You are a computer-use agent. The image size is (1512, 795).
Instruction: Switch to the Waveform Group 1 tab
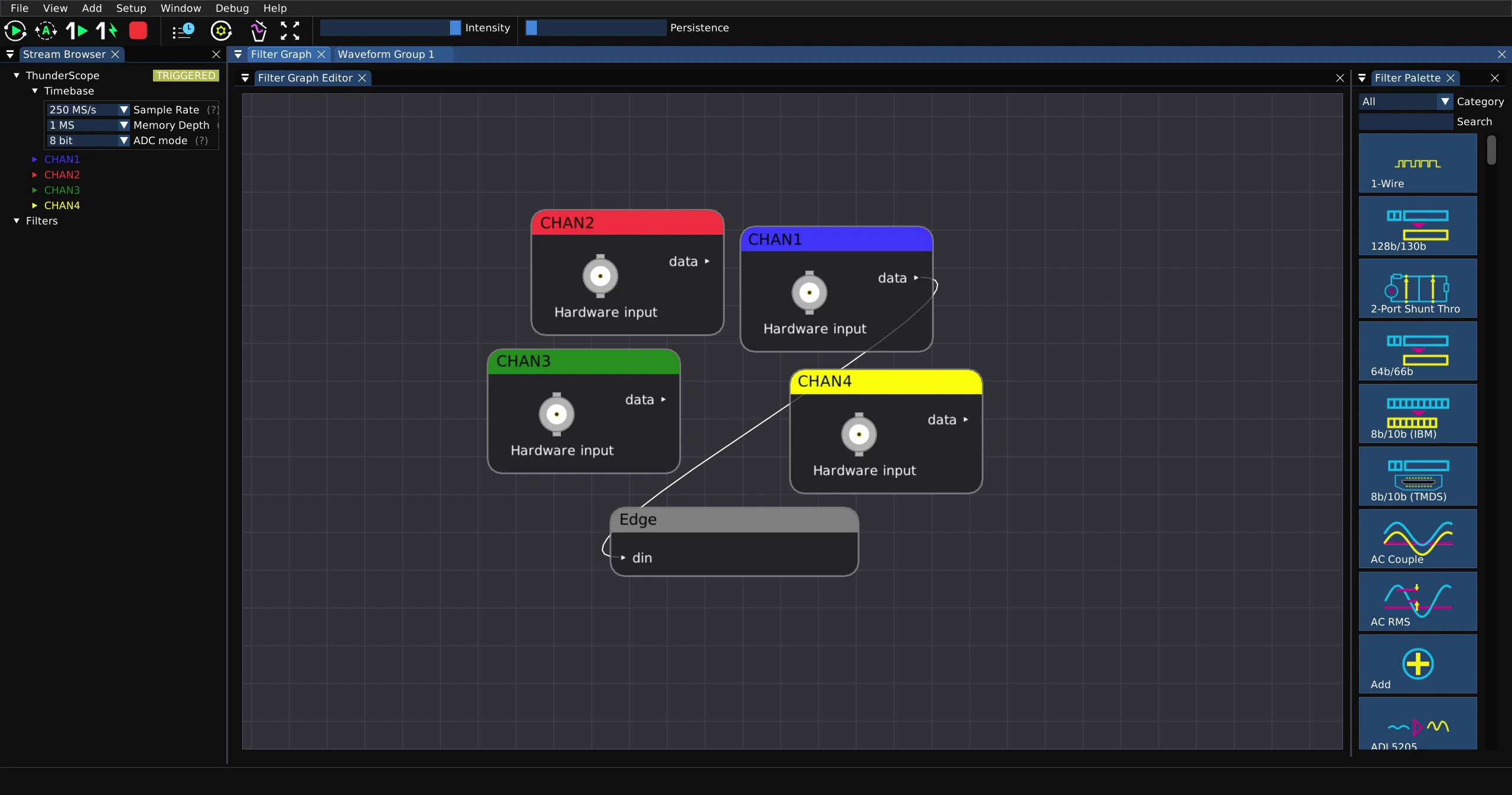pyautogui.click(x=386, y=54)
